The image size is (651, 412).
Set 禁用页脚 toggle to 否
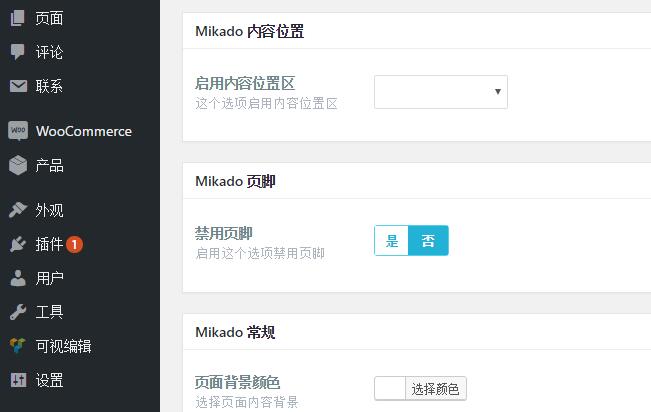click(x=428, y=240)
